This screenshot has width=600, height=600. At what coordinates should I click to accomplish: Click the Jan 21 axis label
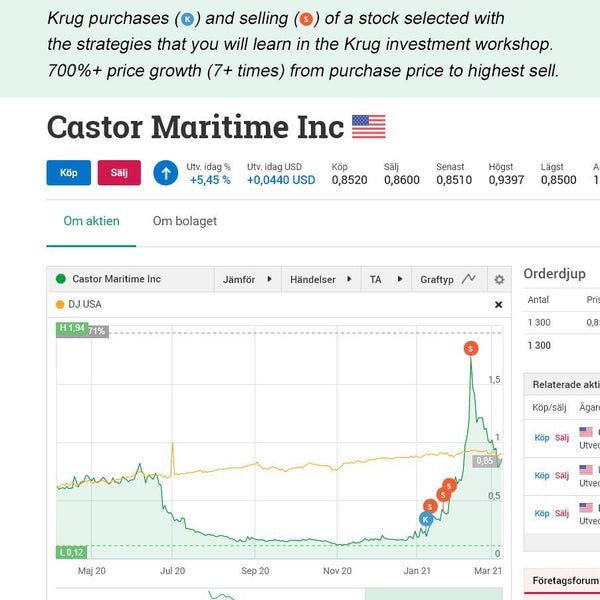click(417, 571)
